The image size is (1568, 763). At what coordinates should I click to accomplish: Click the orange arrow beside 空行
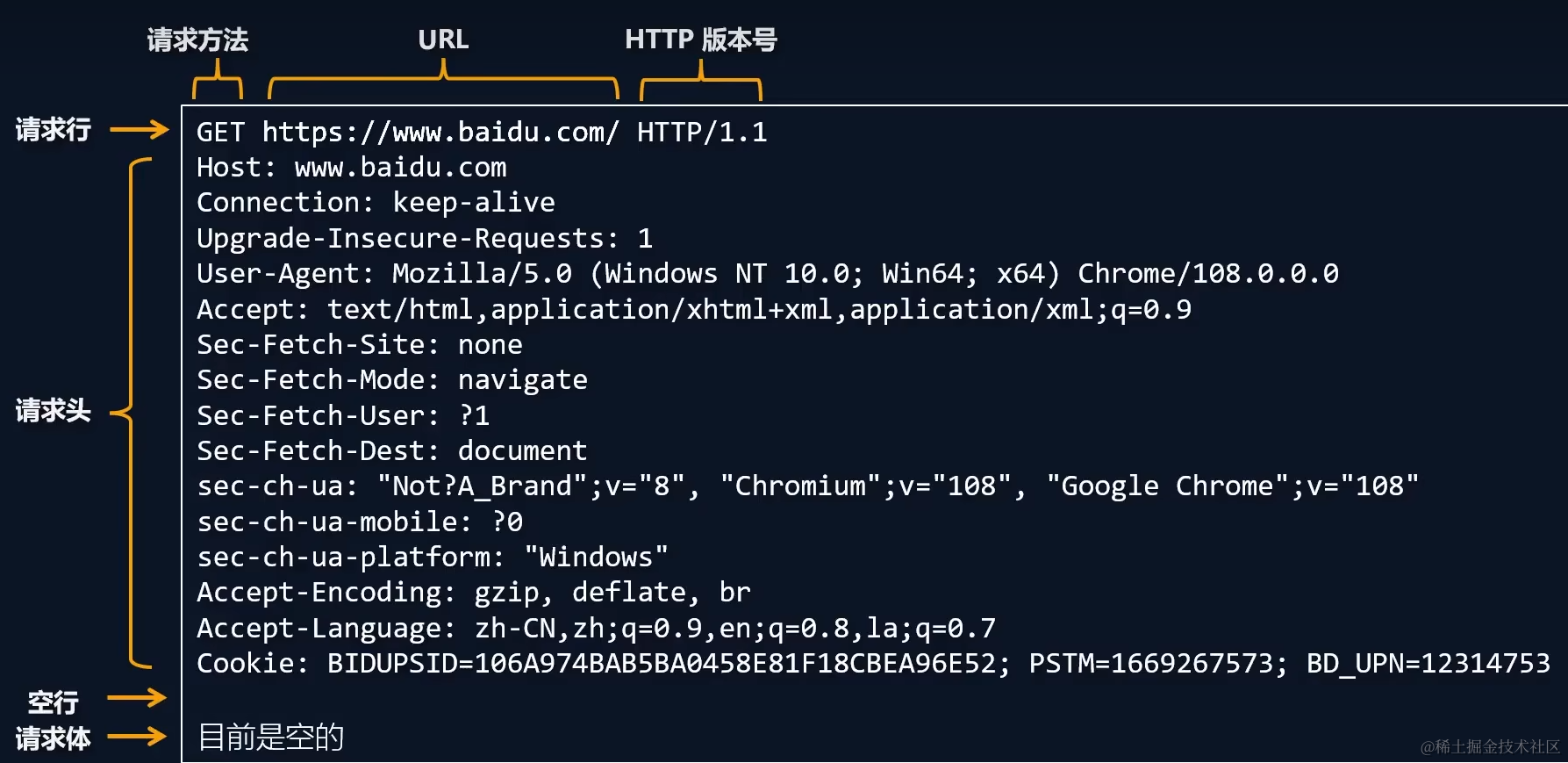[x=137, y=698]
